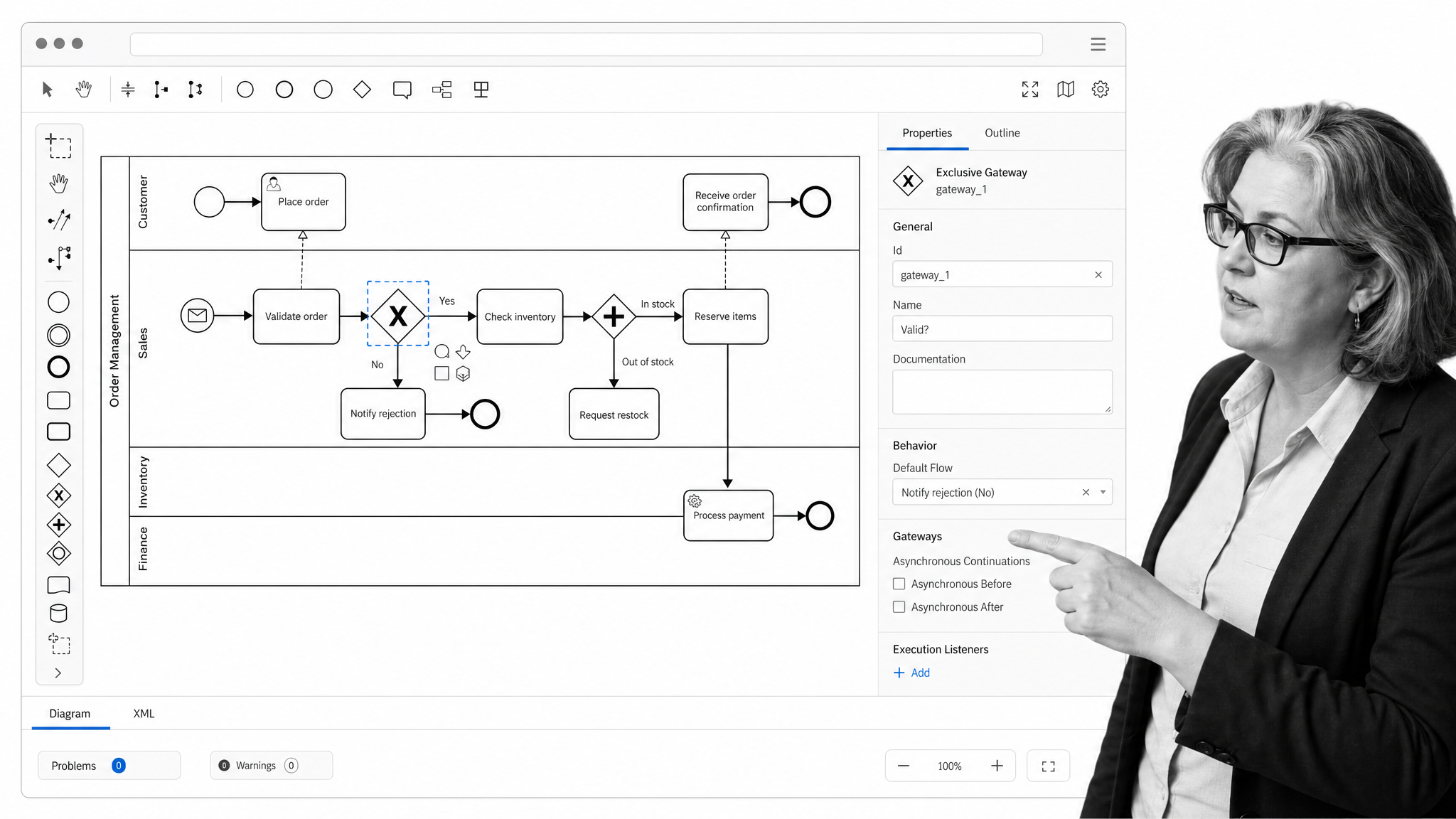1456x819 pixels.
Task: Select the Reserve items task
Action: [x=726, y=316]
